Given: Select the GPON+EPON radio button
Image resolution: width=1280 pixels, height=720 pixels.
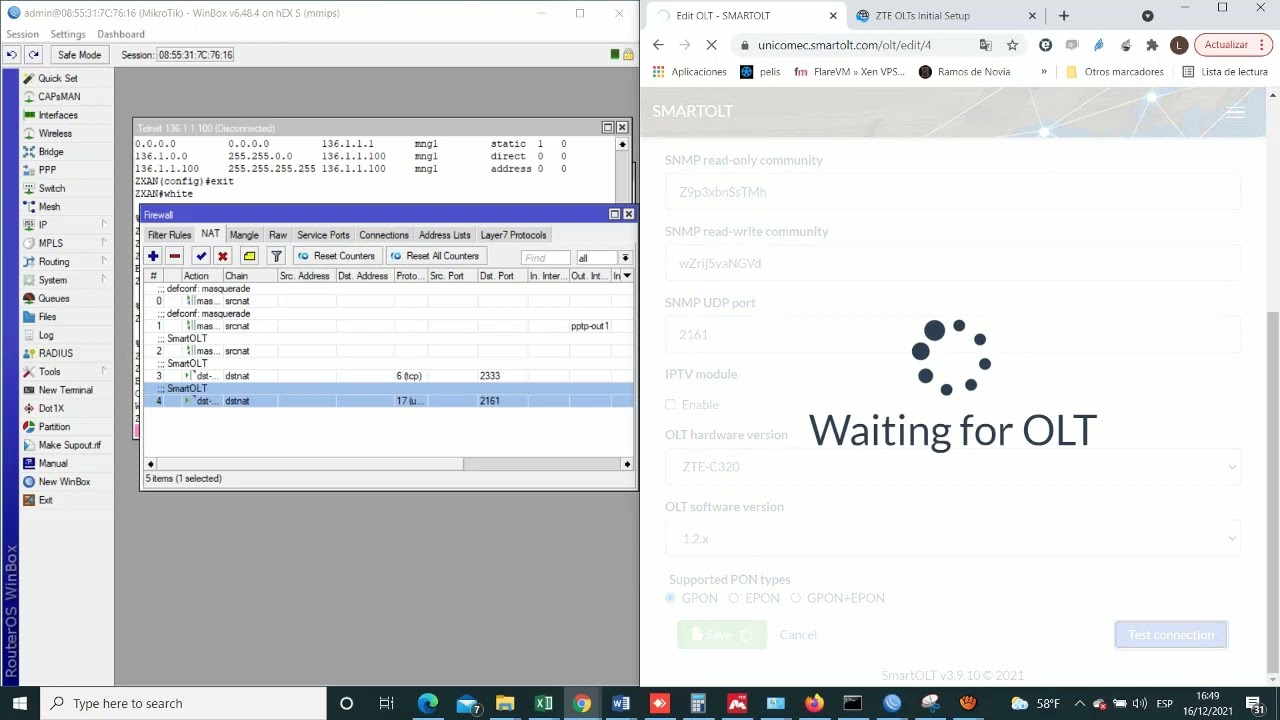Looking at the screenshot, I should pyautogui.click(x=796, y=598).
